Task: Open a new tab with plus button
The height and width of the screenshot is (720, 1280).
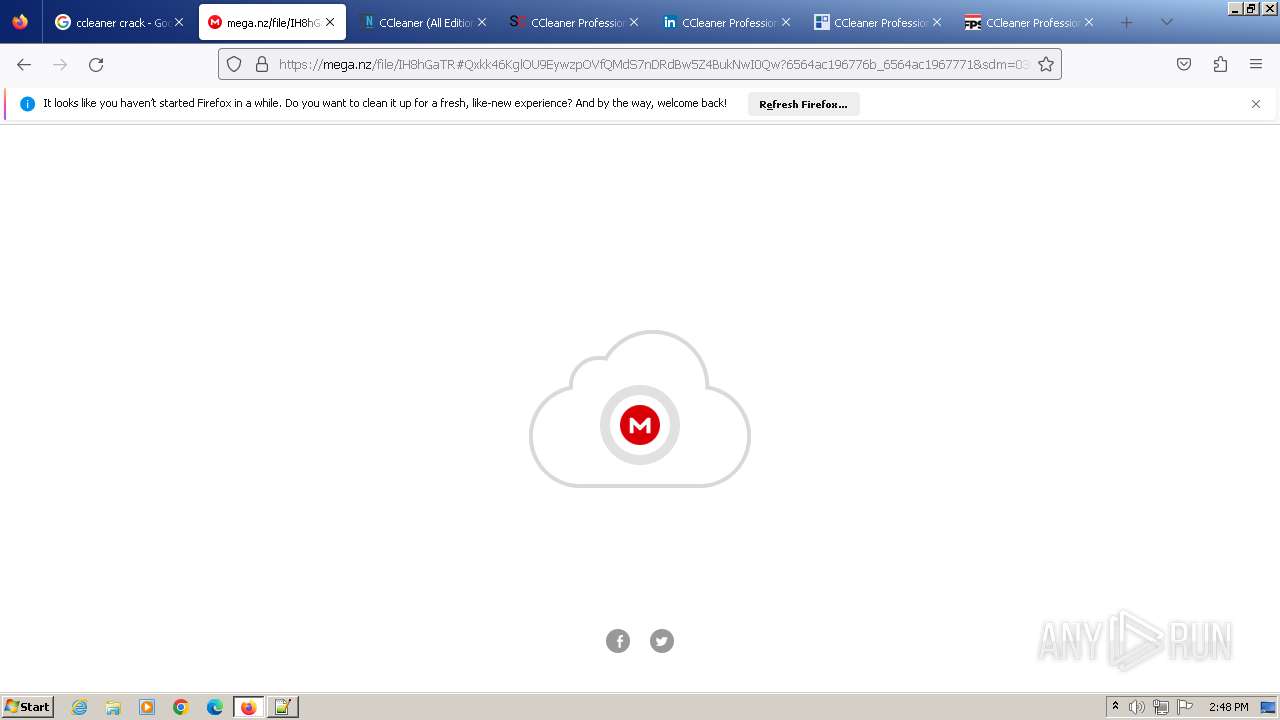Action: click(x=1127, y=22)
